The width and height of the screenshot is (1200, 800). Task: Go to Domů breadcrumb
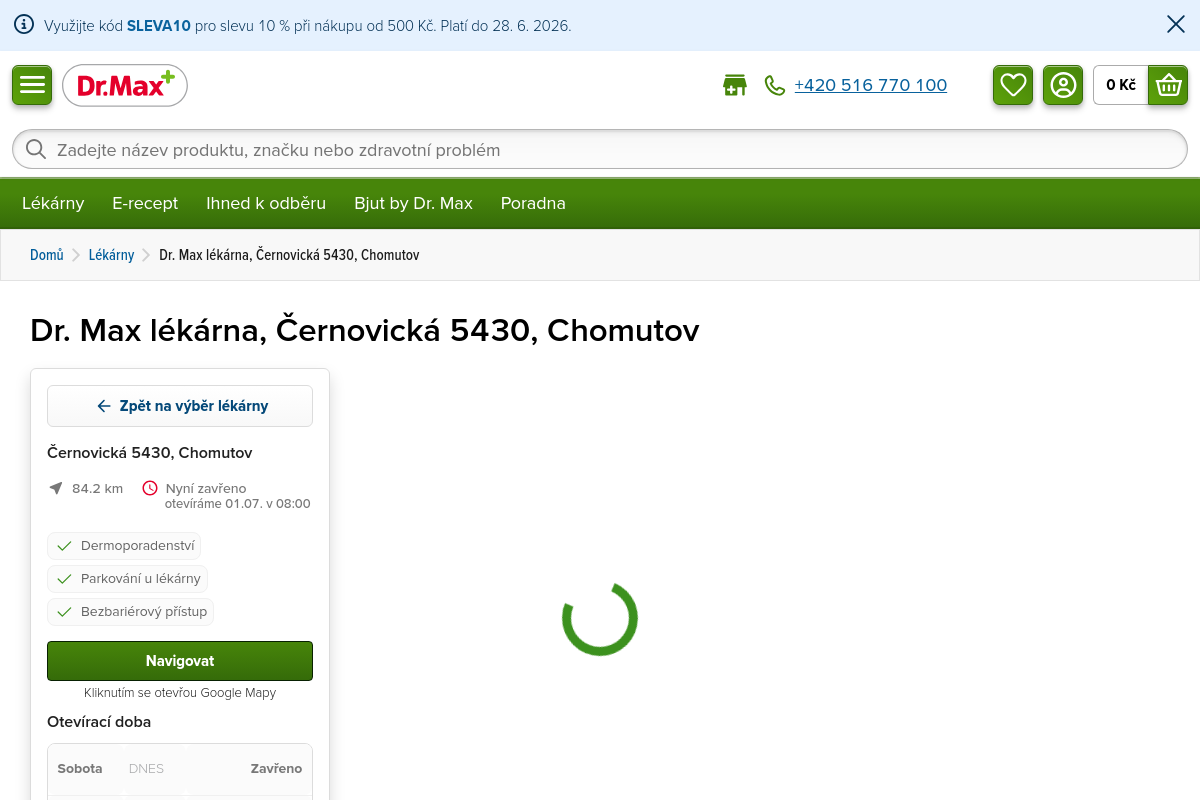(47, 255)
